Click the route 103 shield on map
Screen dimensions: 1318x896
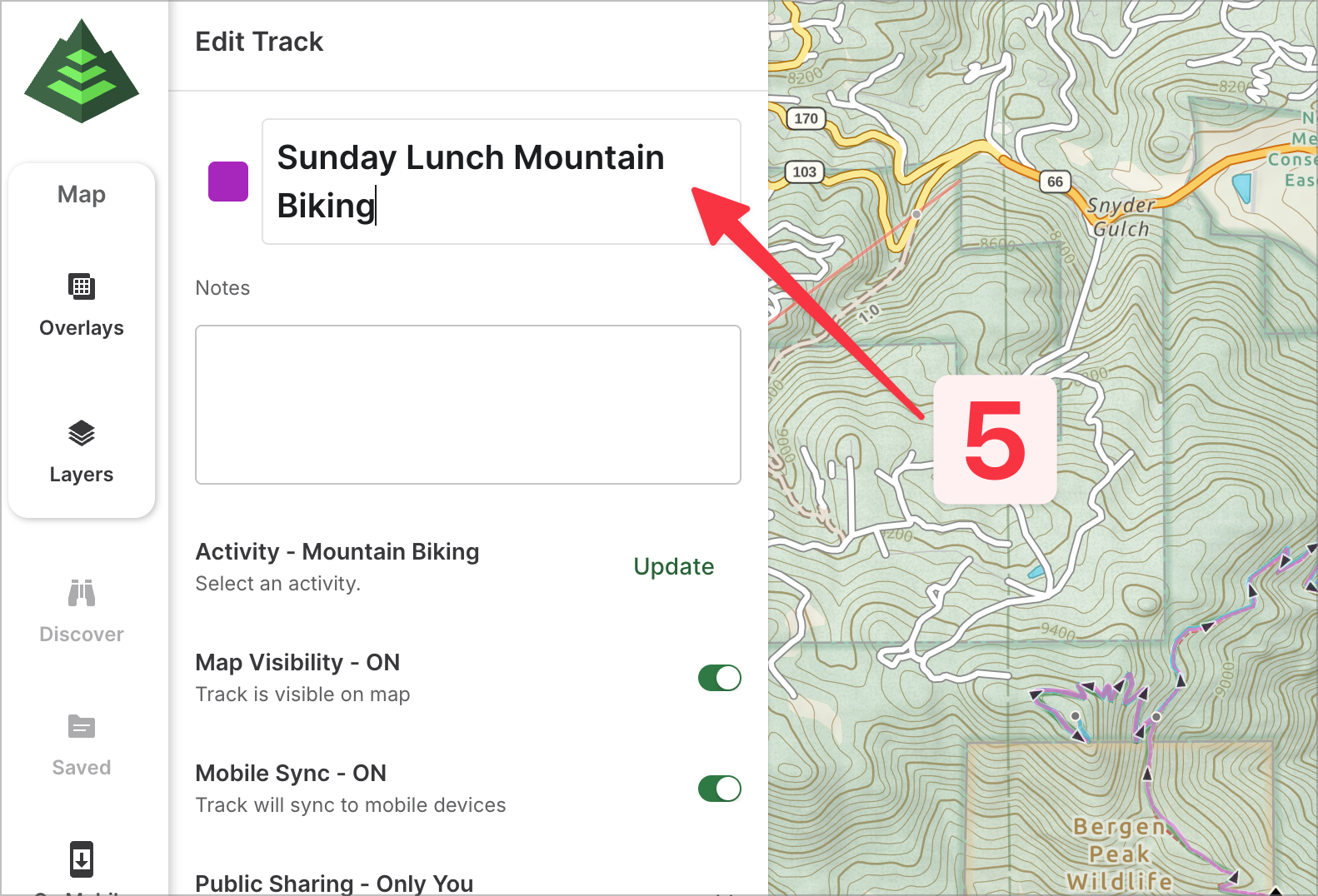coord(804,172)
